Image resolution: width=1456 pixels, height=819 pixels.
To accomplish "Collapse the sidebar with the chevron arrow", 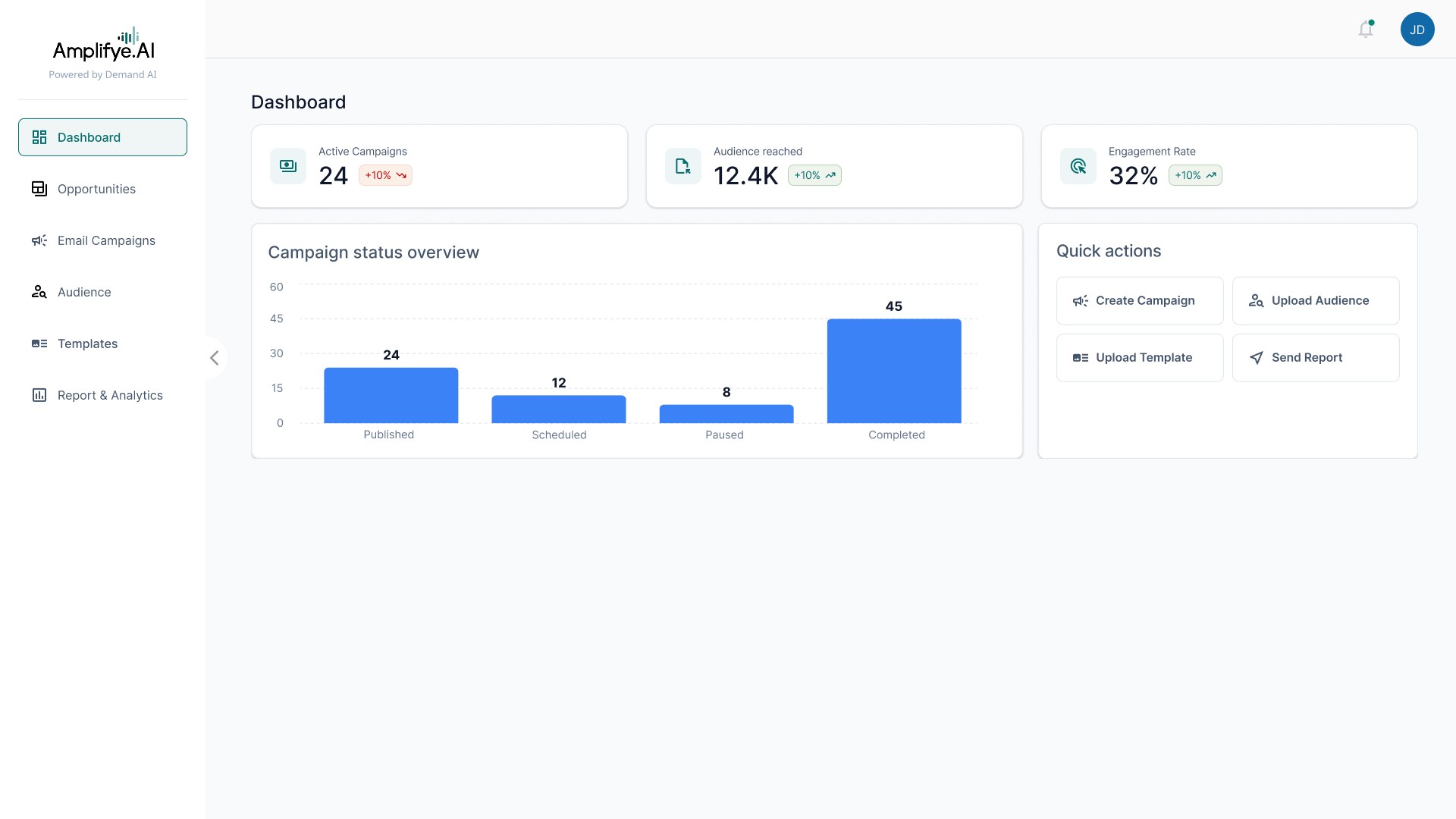I will point(215,358).
